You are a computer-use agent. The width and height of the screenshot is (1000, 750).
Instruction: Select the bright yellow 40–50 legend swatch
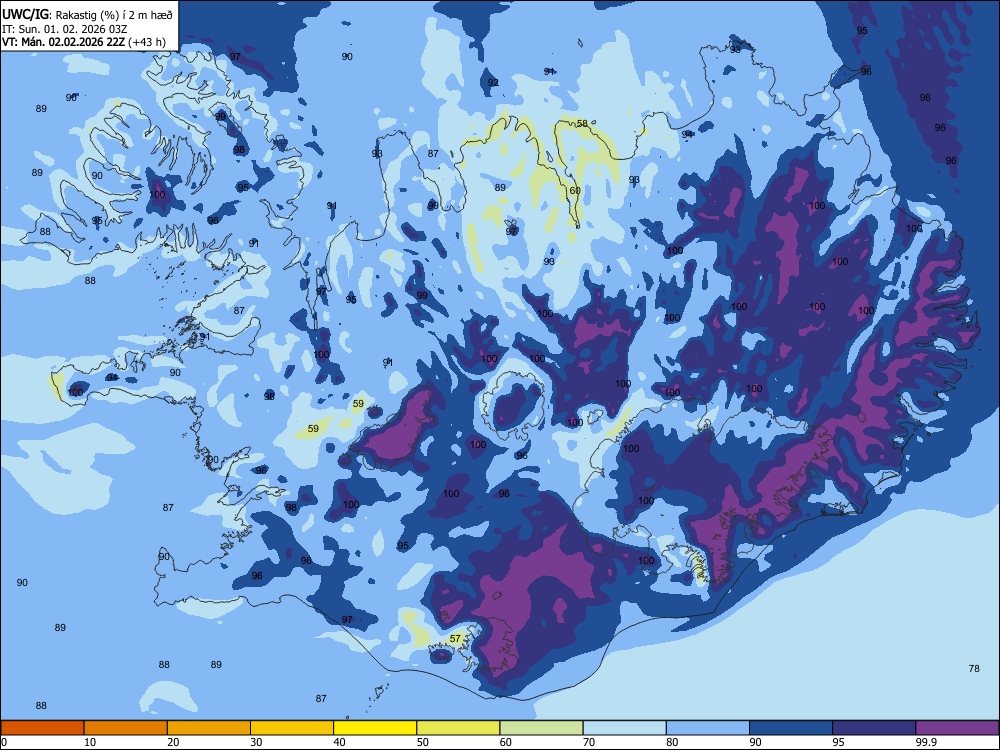tap(375, 728)
